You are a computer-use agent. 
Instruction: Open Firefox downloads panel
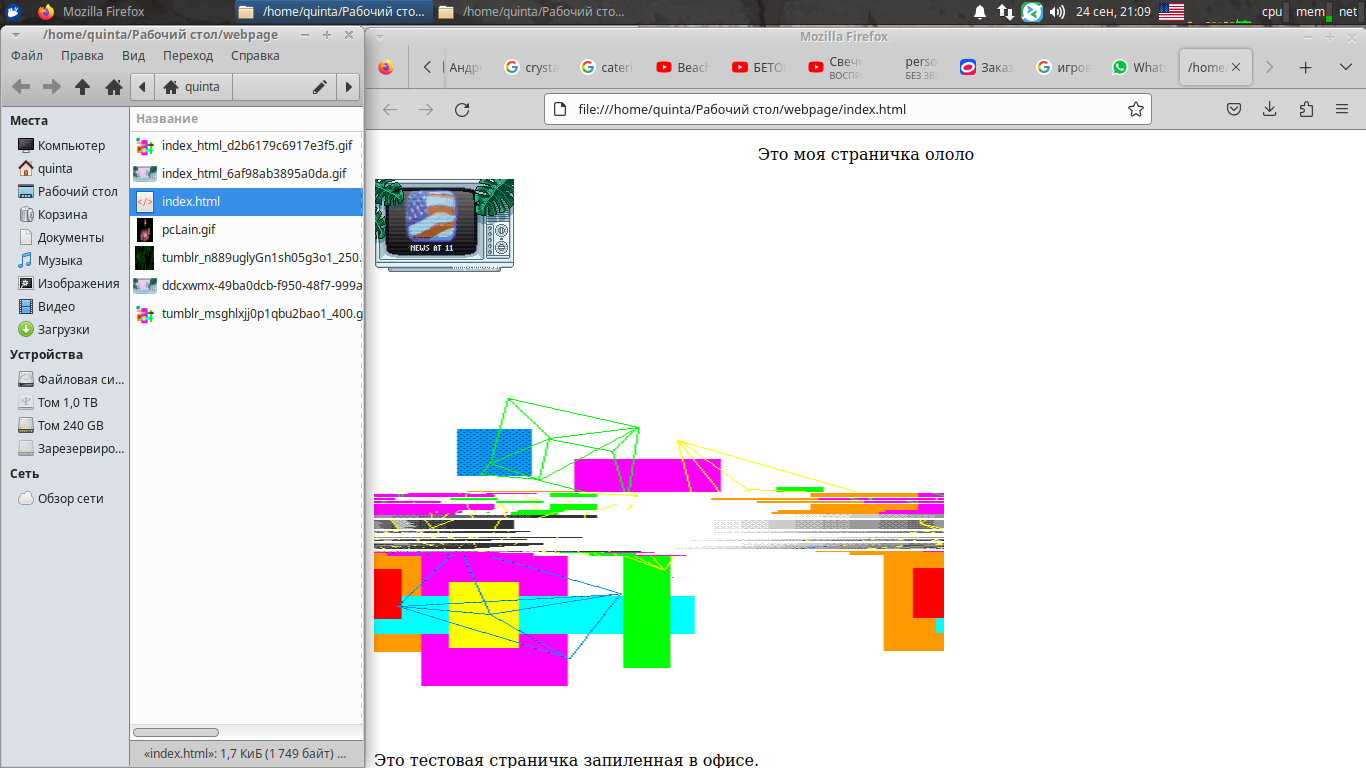(1270, 110)
